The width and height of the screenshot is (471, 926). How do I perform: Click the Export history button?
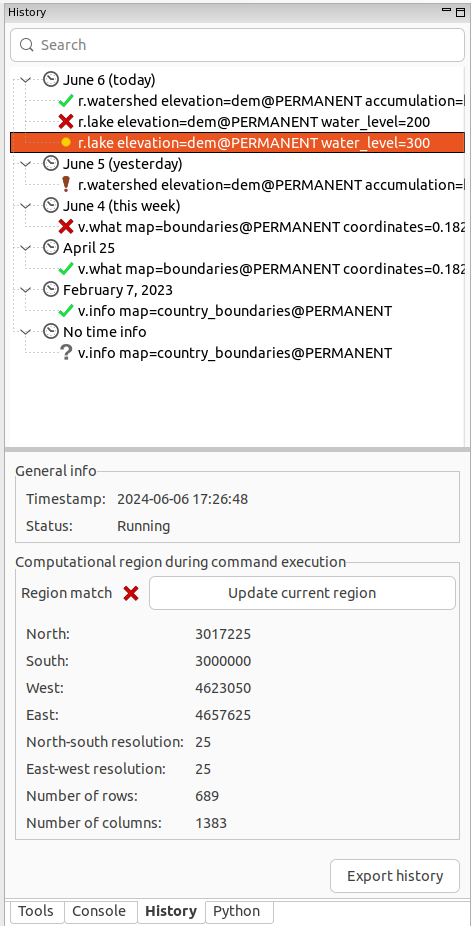(395, 876)
